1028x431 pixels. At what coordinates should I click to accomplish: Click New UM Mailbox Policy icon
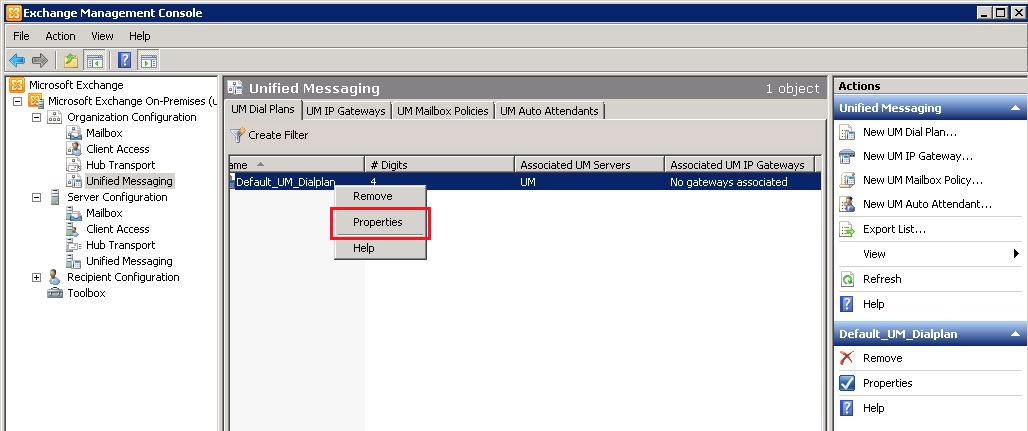pos(847,180)
